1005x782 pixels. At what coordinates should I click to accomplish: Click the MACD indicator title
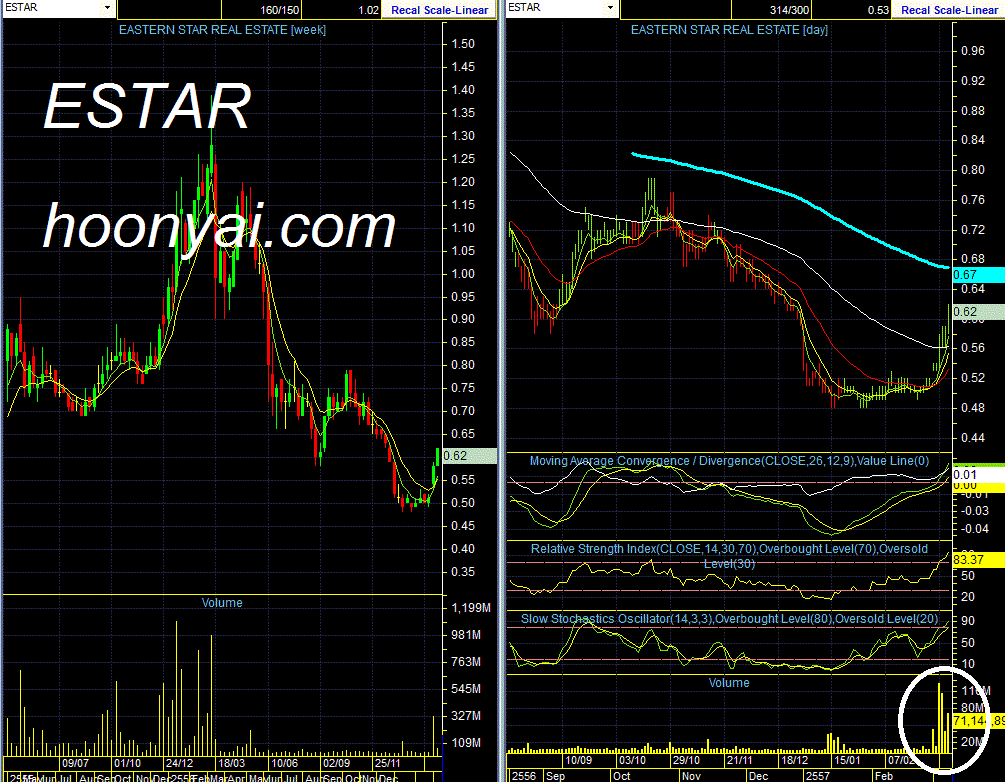click(729, 461)
